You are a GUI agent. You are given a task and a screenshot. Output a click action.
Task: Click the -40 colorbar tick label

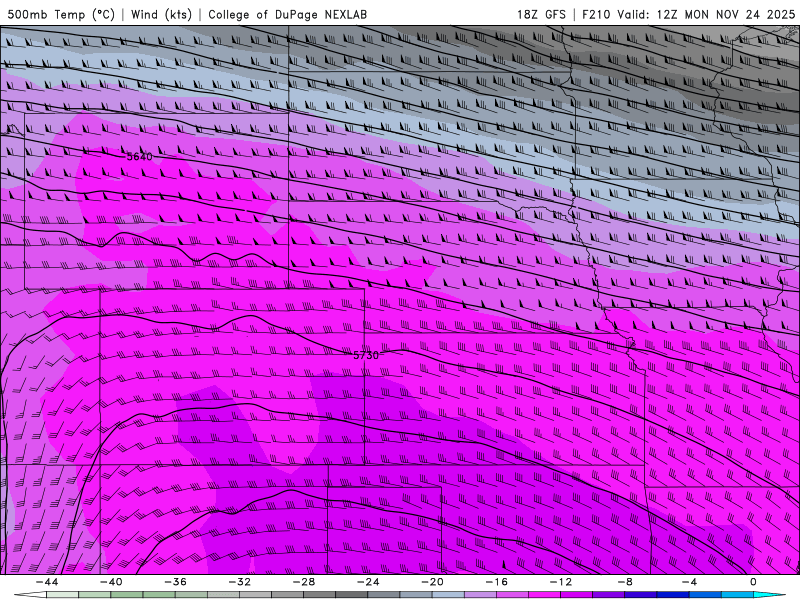(111, 582)
